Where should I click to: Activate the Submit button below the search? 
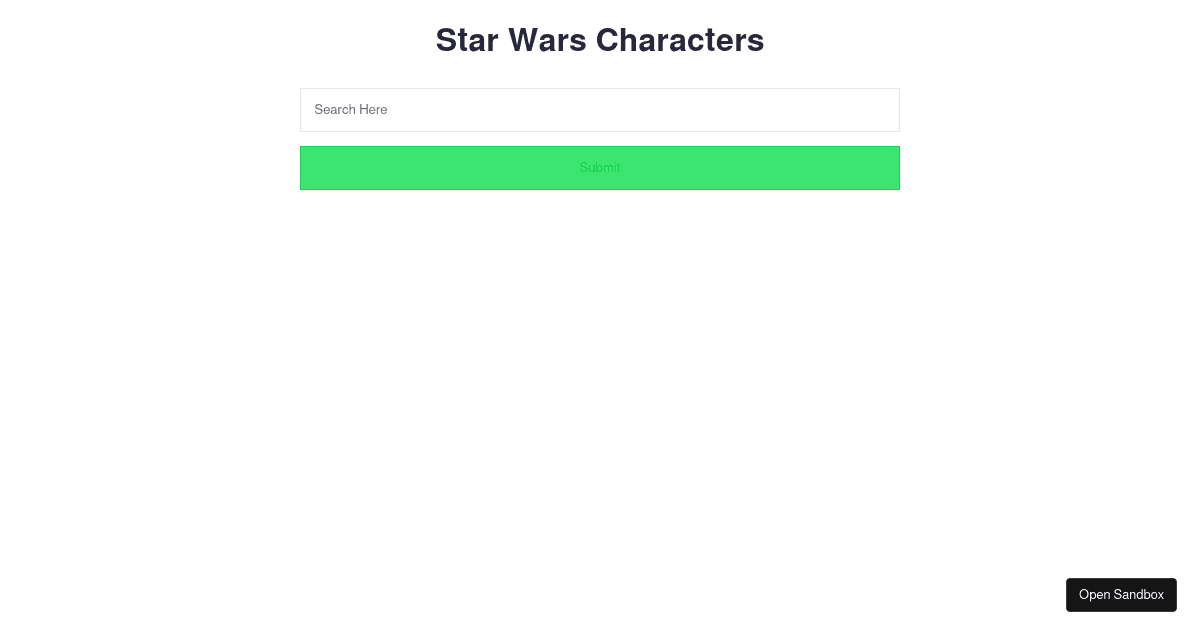coord(600,168)
